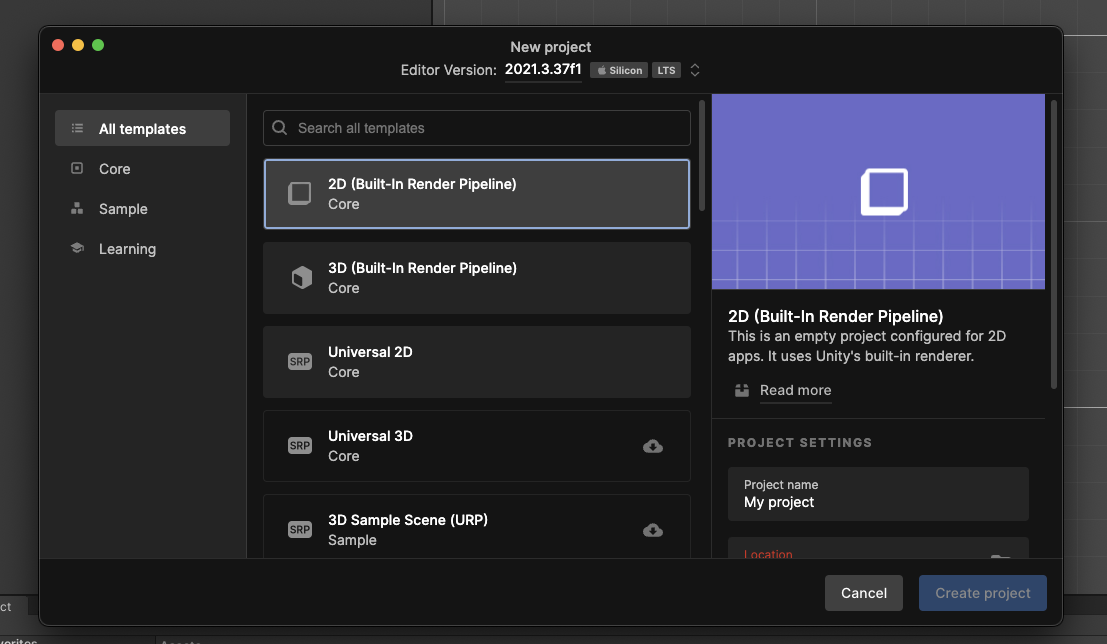
Task: Choose the Universal 3D template
Action: point(477,446)
